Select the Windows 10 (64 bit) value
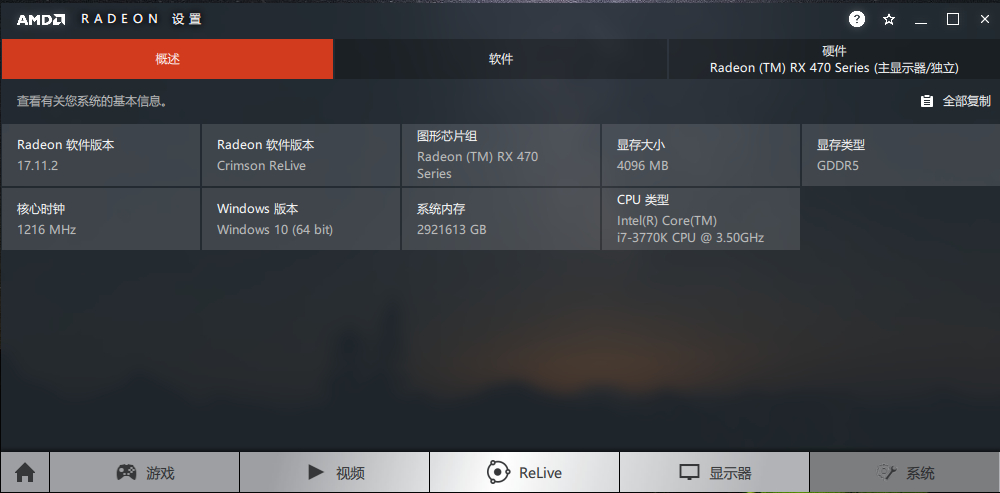This screenshot has width=1000, height=493. point(275,230)
